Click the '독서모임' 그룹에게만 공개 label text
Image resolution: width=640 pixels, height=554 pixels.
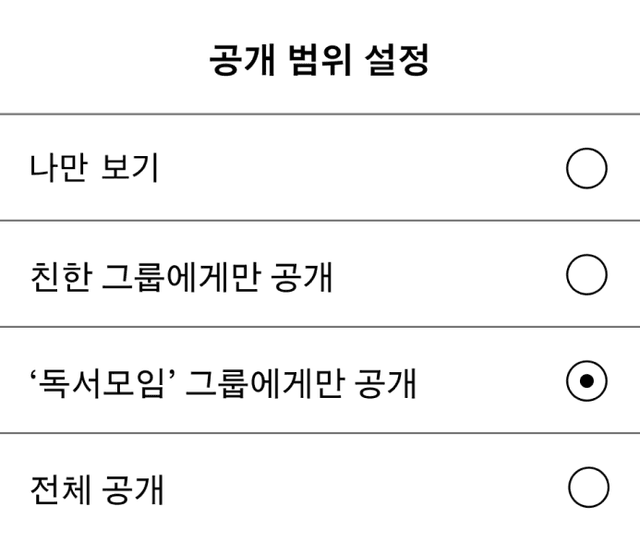pos(223,383)
